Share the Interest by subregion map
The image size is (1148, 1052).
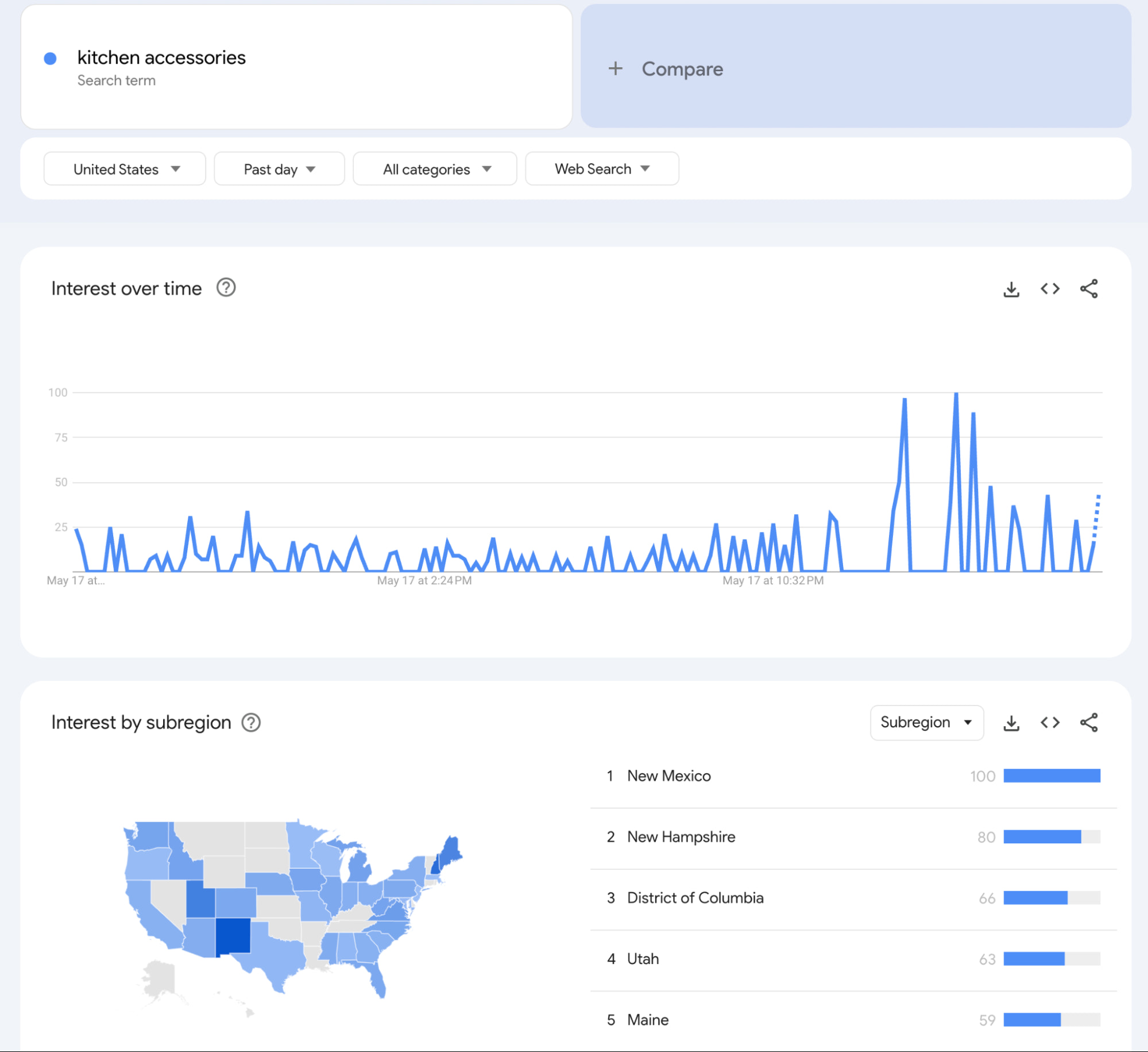pyautogui.click(x=1088, y=723)
